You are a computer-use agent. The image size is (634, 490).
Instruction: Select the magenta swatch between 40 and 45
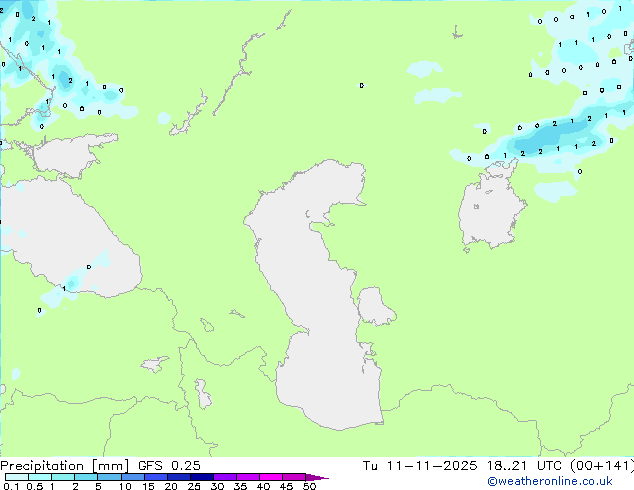(271, 477)
